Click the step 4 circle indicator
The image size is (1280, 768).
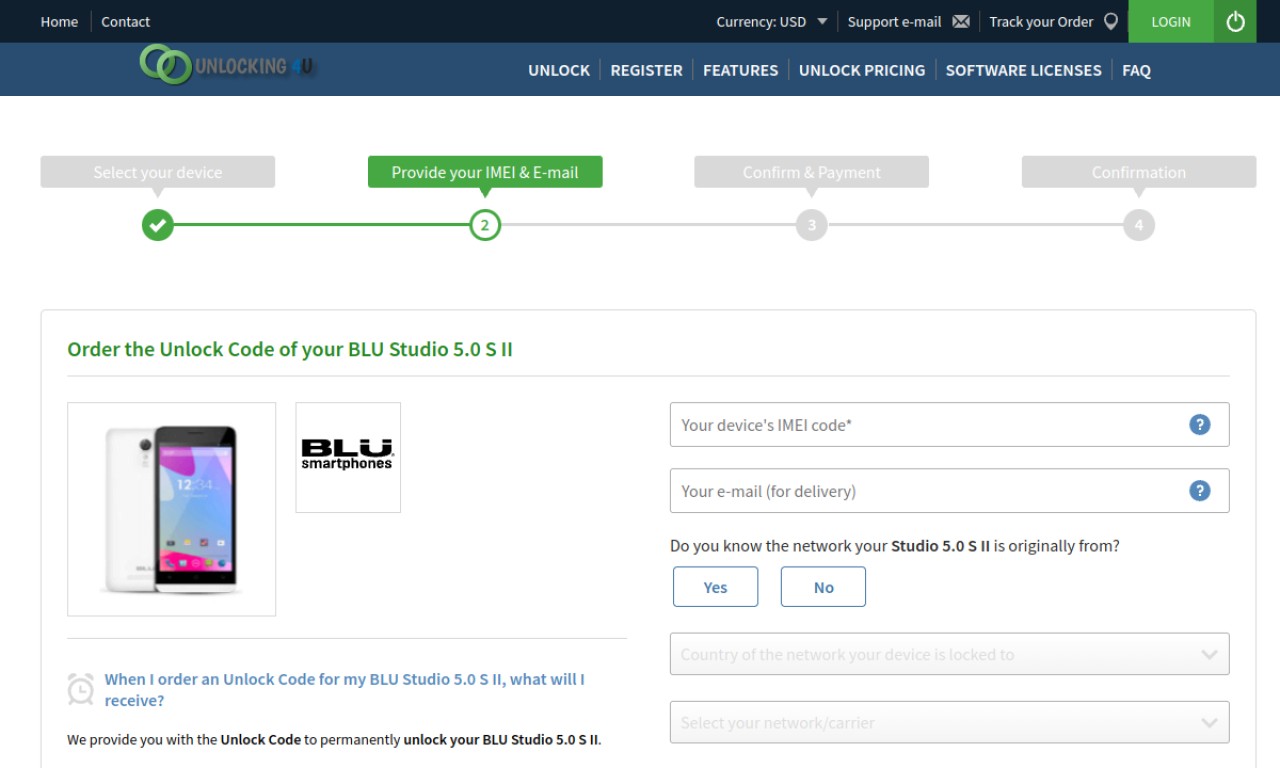click(1139, 225)
